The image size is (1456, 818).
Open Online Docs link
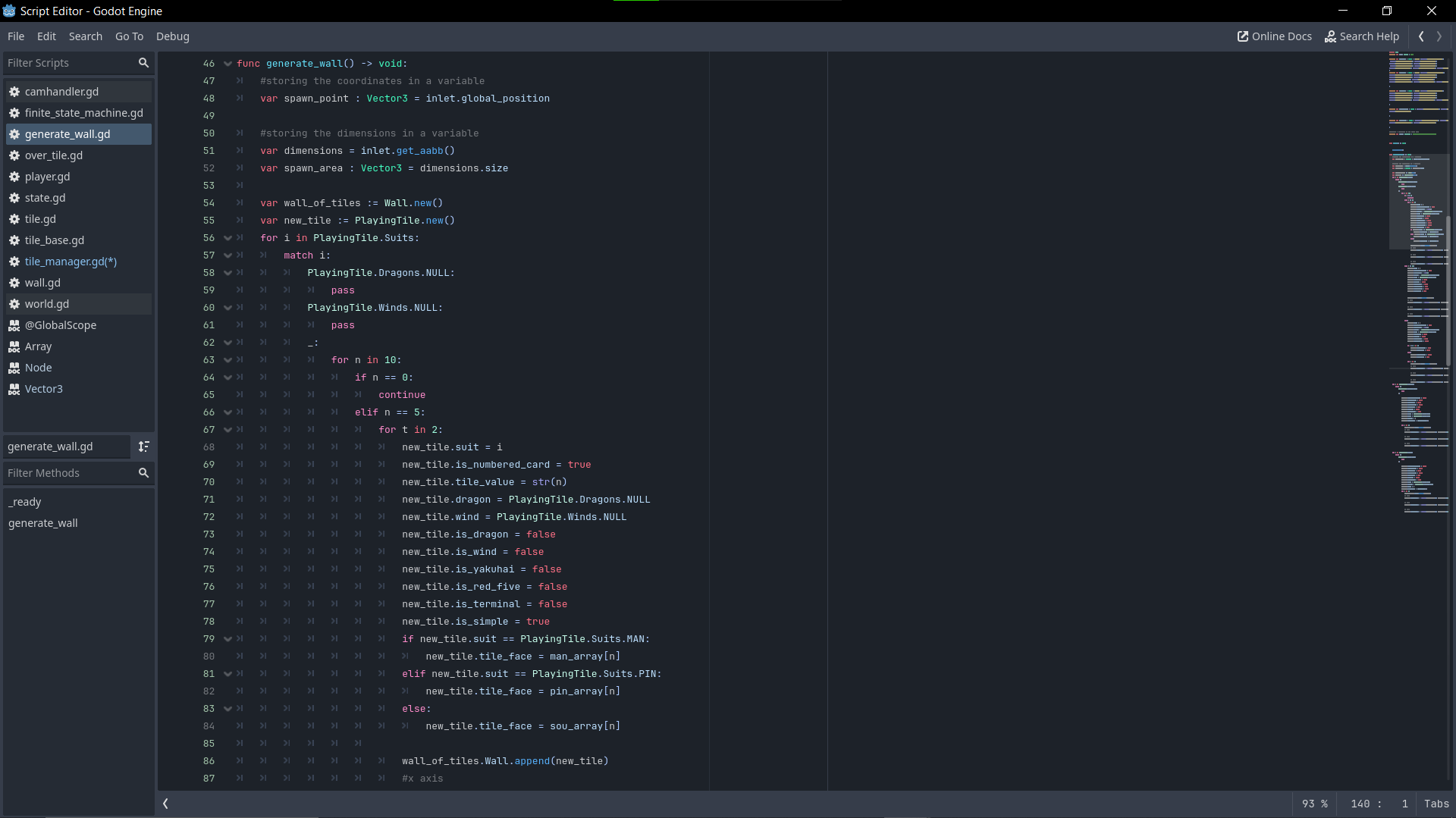coord(1274,36)
